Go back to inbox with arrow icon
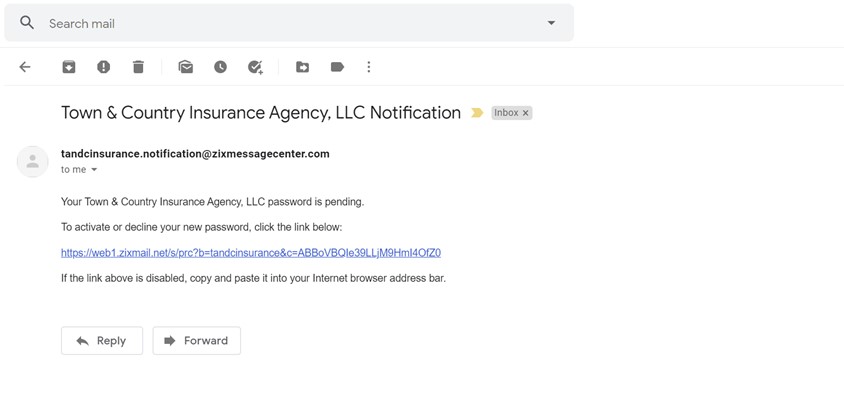844x396 pixels. point(25,67)
